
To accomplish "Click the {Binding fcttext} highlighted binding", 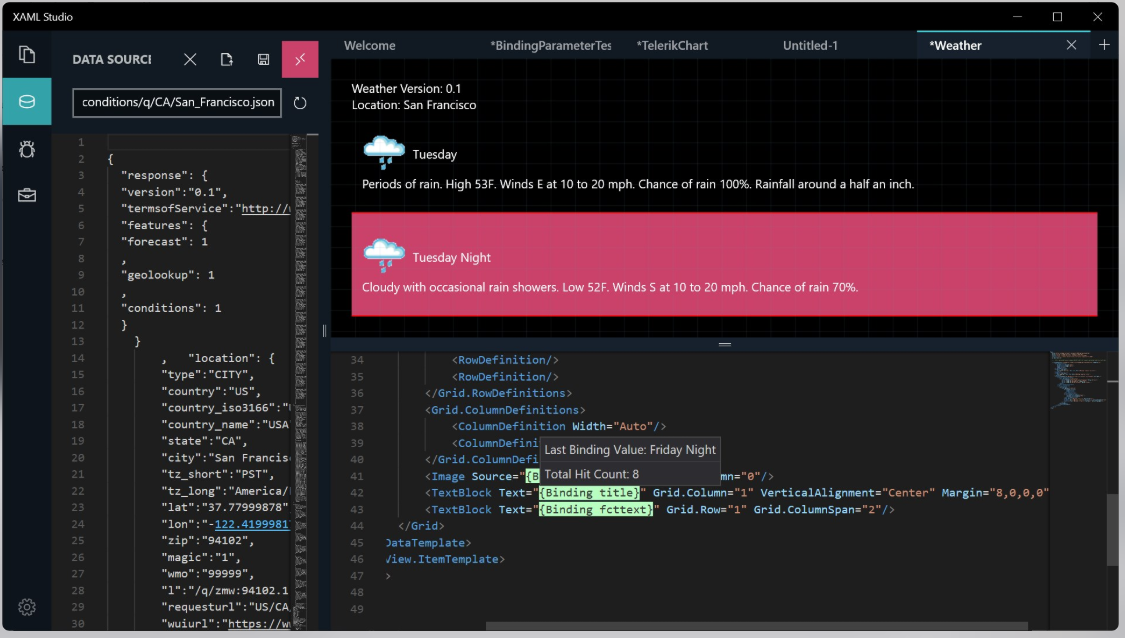I will click(596, 510).
